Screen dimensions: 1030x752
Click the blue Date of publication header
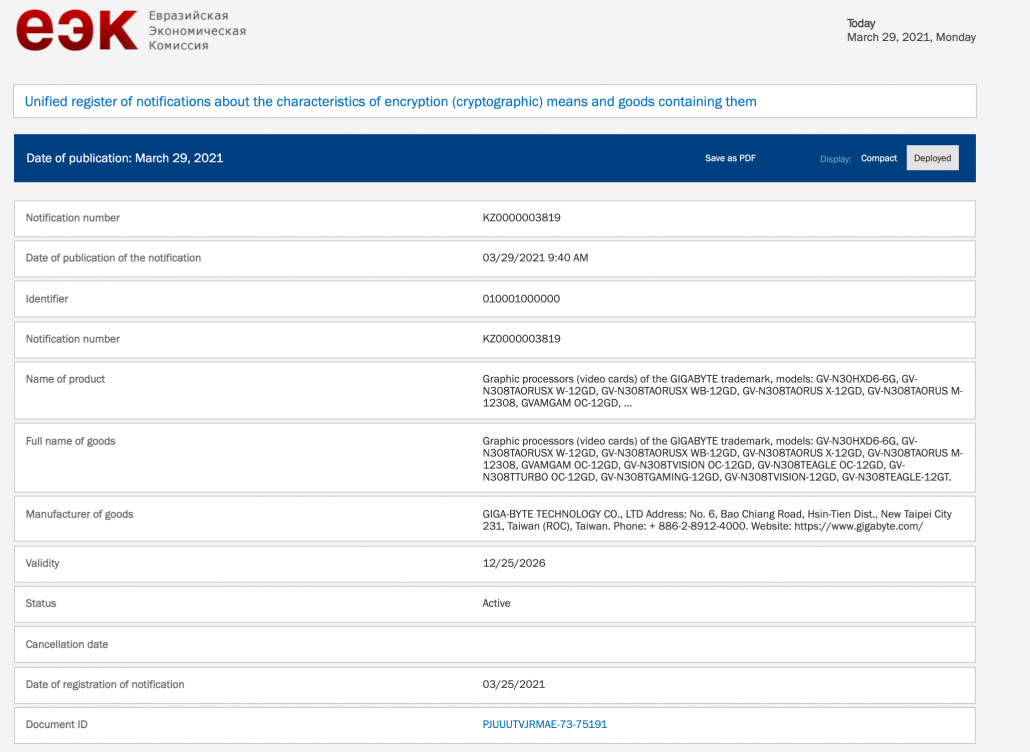125,158
